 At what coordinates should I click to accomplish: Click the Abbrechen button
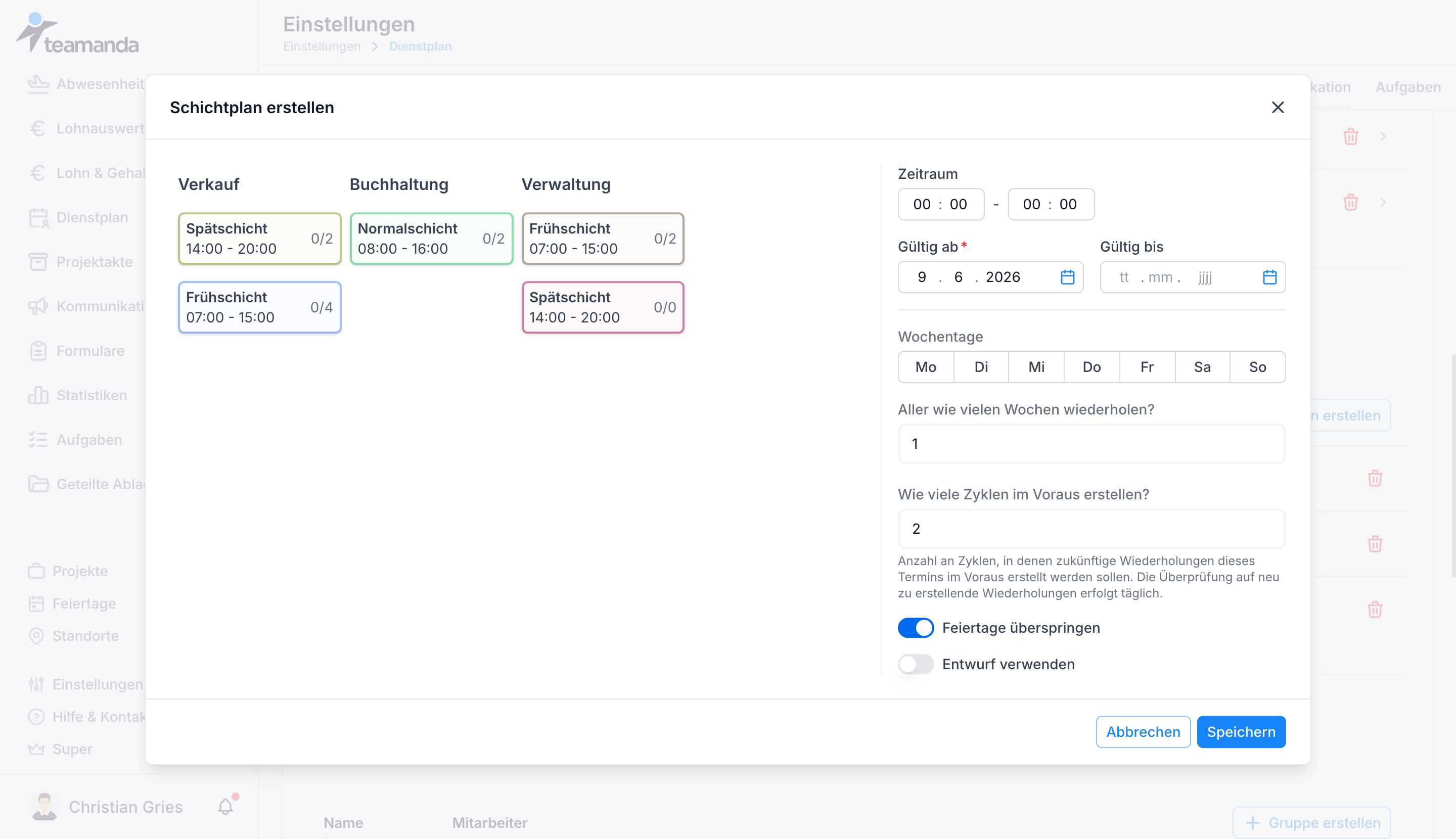tap(1143, 731)
